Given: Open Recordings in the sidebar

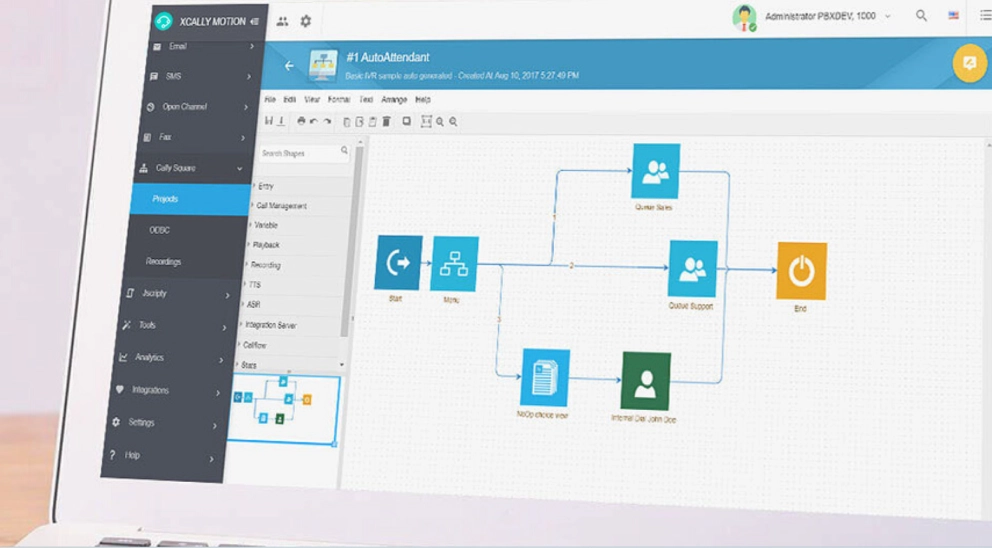Looking at the screenshot, I should (x=164, y=262).
